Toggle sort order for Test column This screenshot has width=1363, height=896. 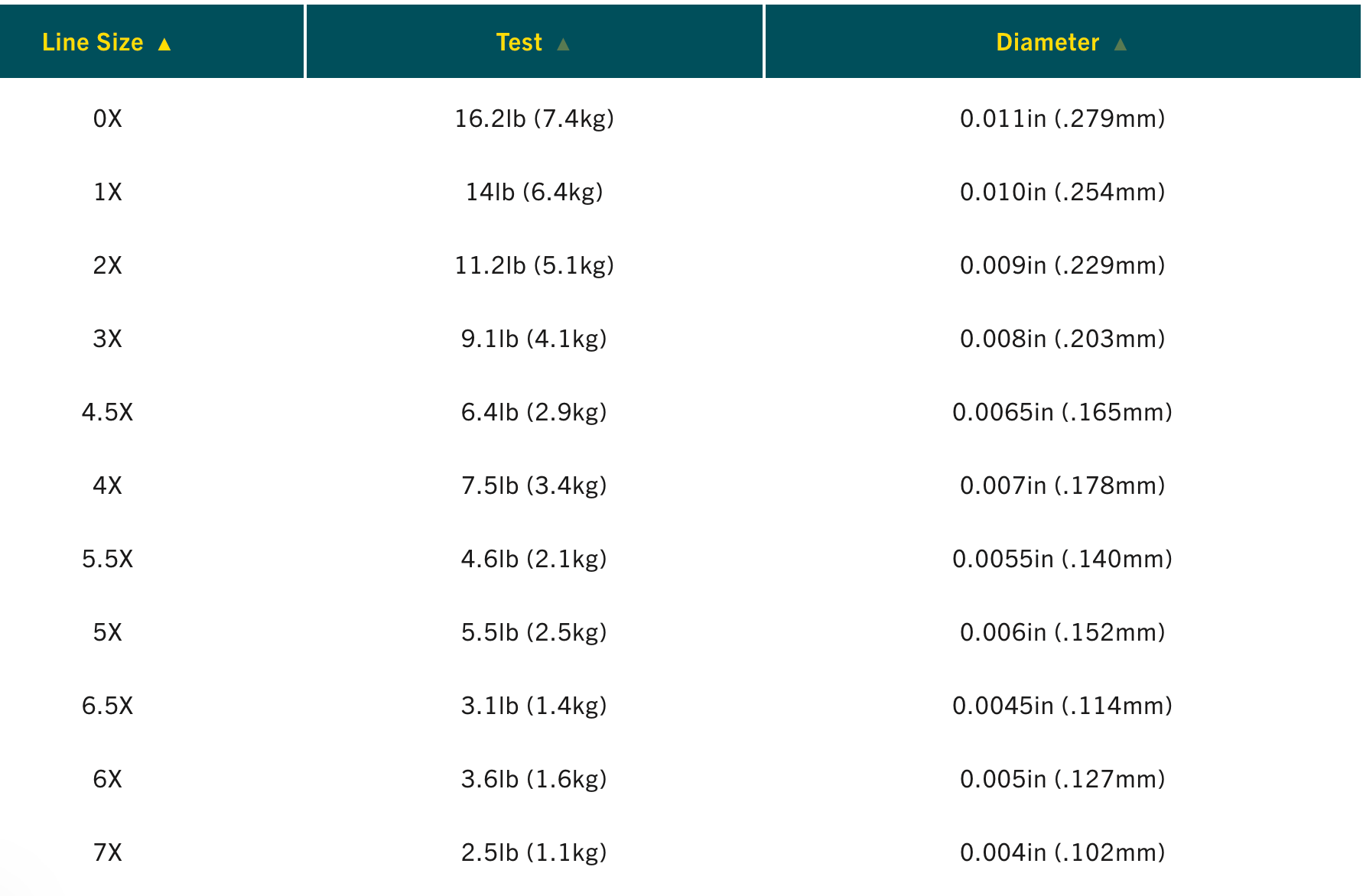pyautogui.click(x=520, y=42)
